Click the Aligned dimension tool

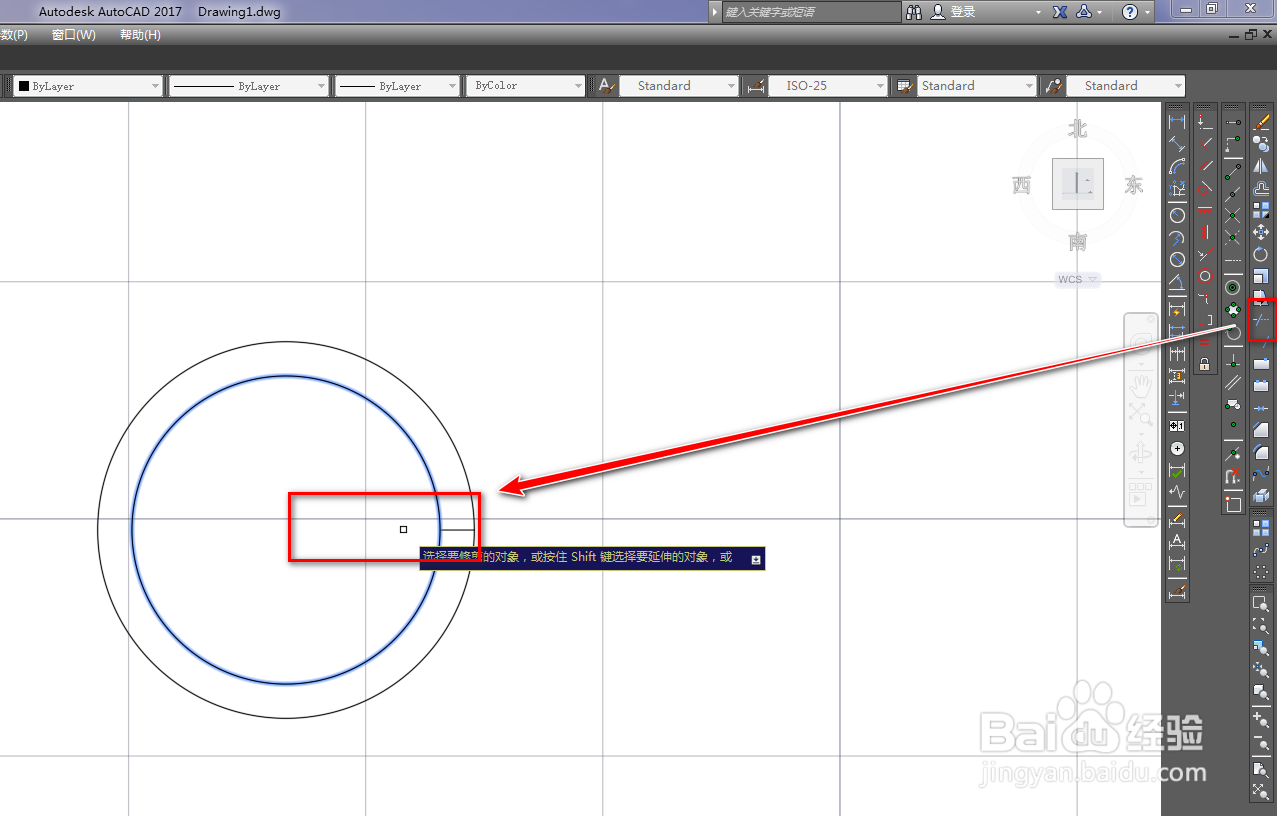coord(1177,144)
